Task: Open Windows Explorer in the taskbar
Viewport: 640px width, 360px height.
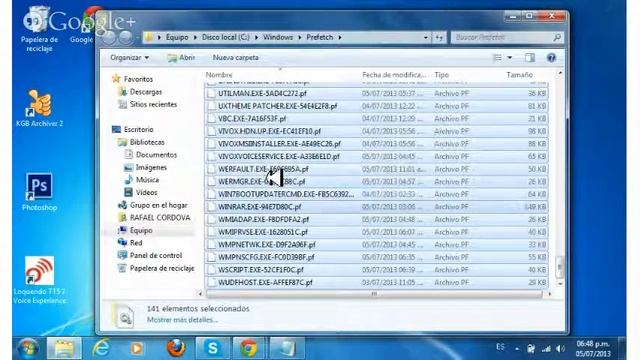Action: coord(64,348)
